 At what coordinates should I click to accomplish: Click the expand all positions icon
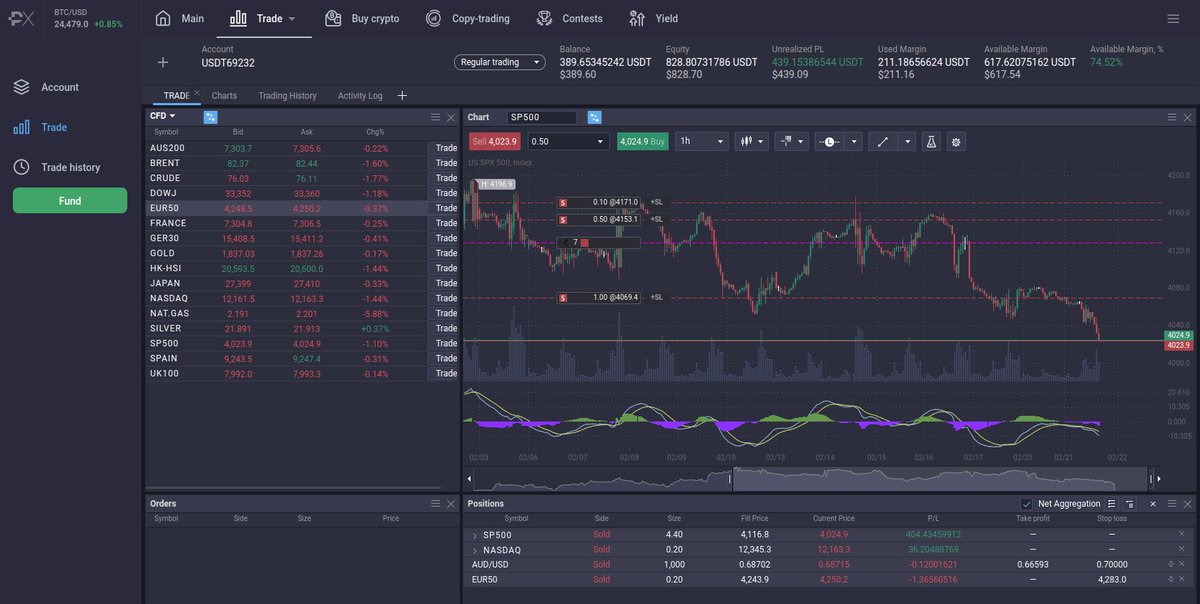[x=1112, y=504]
